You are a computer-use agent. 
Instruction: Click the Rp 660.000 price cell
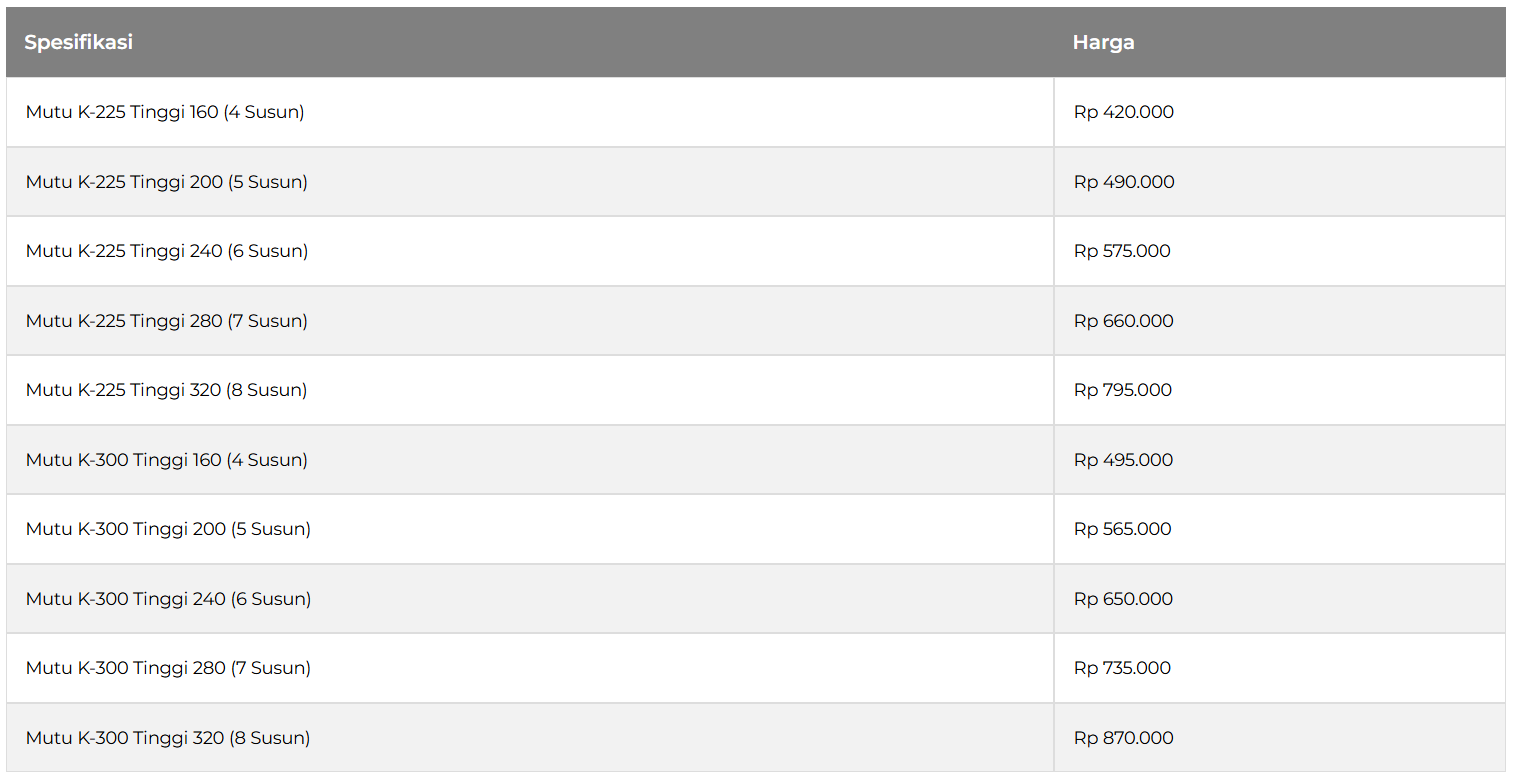tap(1280, 321)
